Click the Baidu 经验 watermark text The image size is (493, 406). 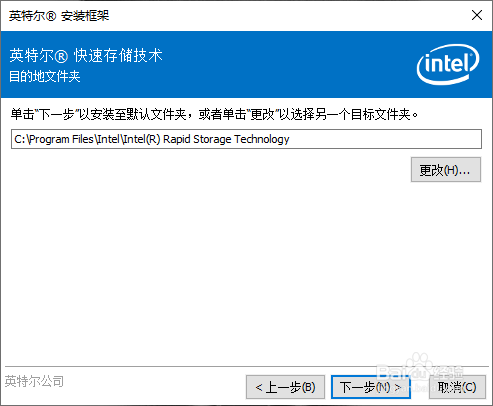(x=449, y=370)
